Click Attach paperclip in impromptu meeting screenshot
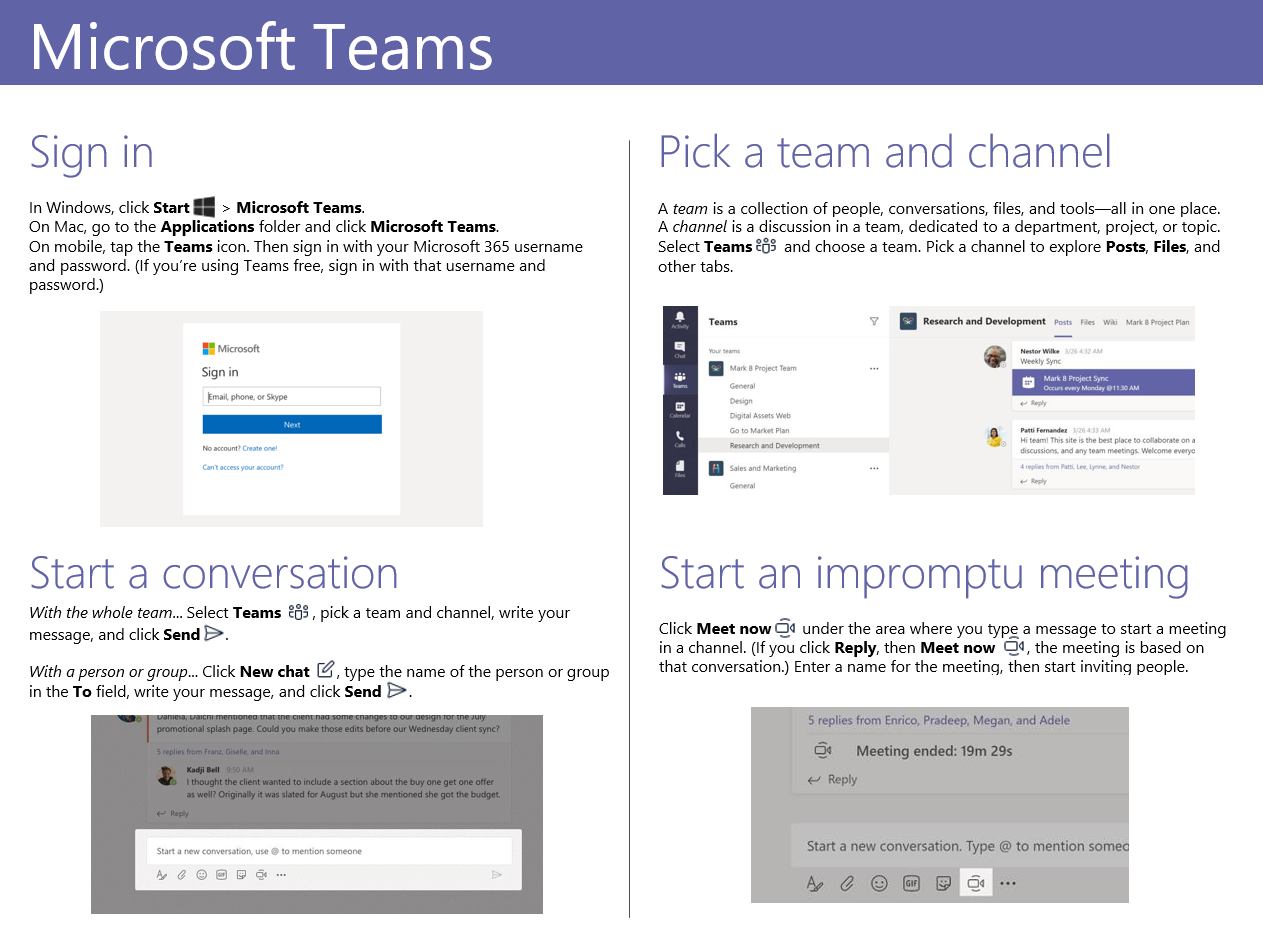Screen dimensions: 1263x946 (847, 884)
